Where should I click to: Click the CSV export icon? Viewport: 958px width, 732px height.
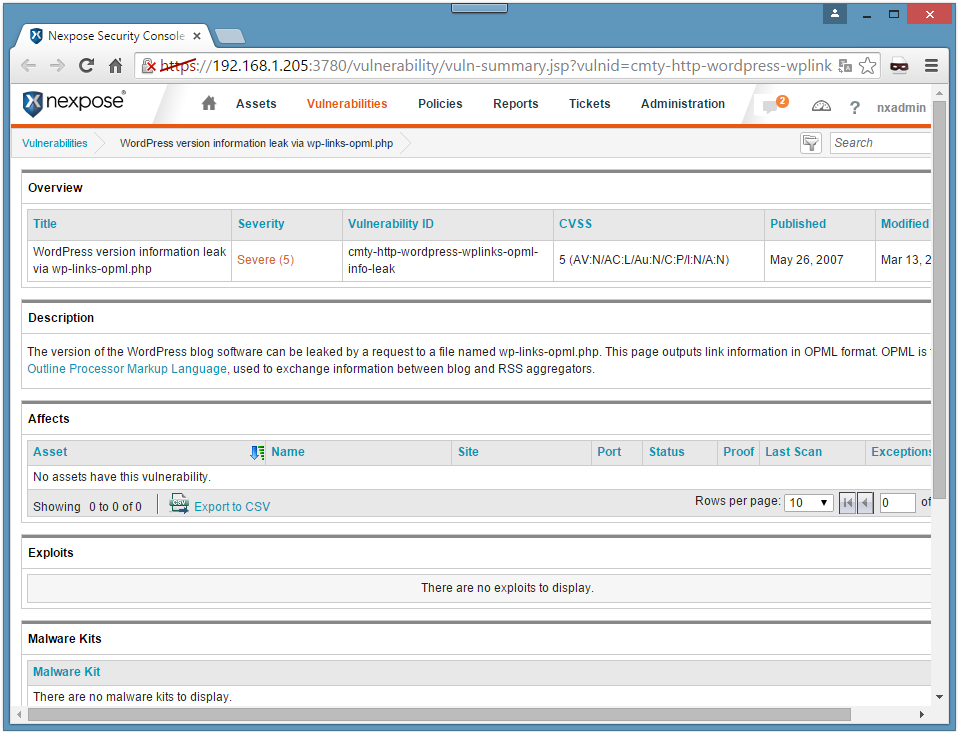179,503
